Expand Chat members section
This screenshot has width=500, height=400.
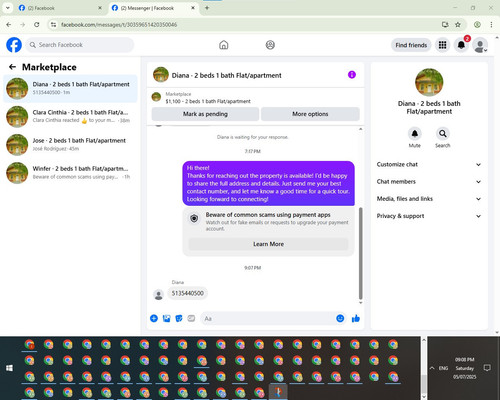[429, 182]
